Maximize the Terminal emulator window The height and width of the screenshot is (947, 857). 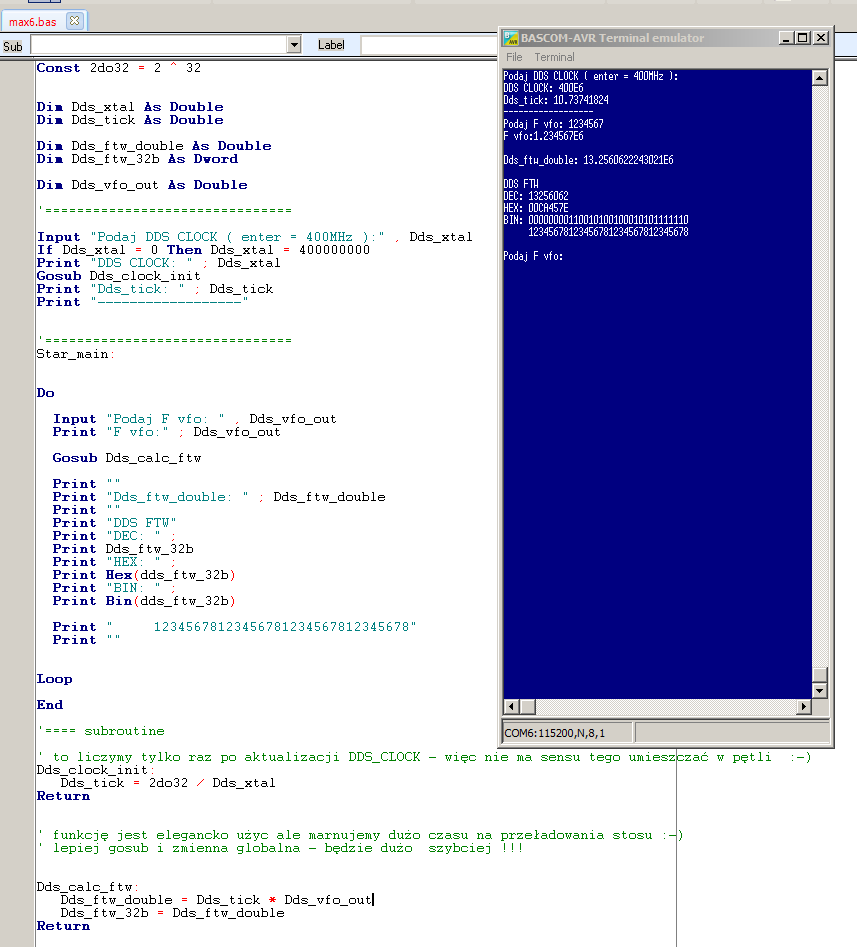[x=803, y=38]
